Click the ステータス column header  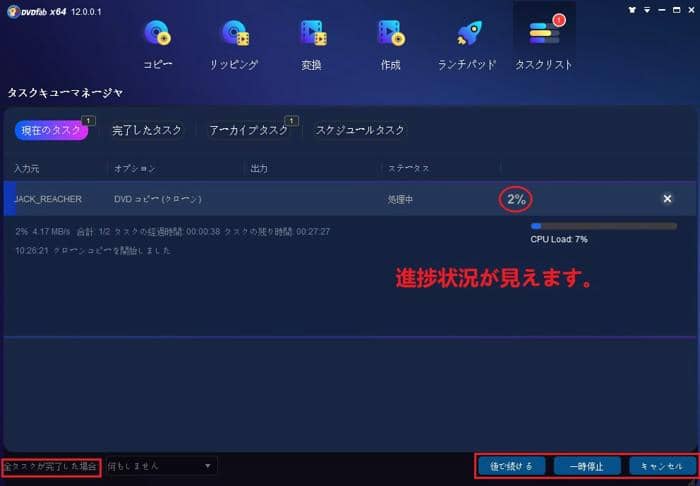coord(408,169)
